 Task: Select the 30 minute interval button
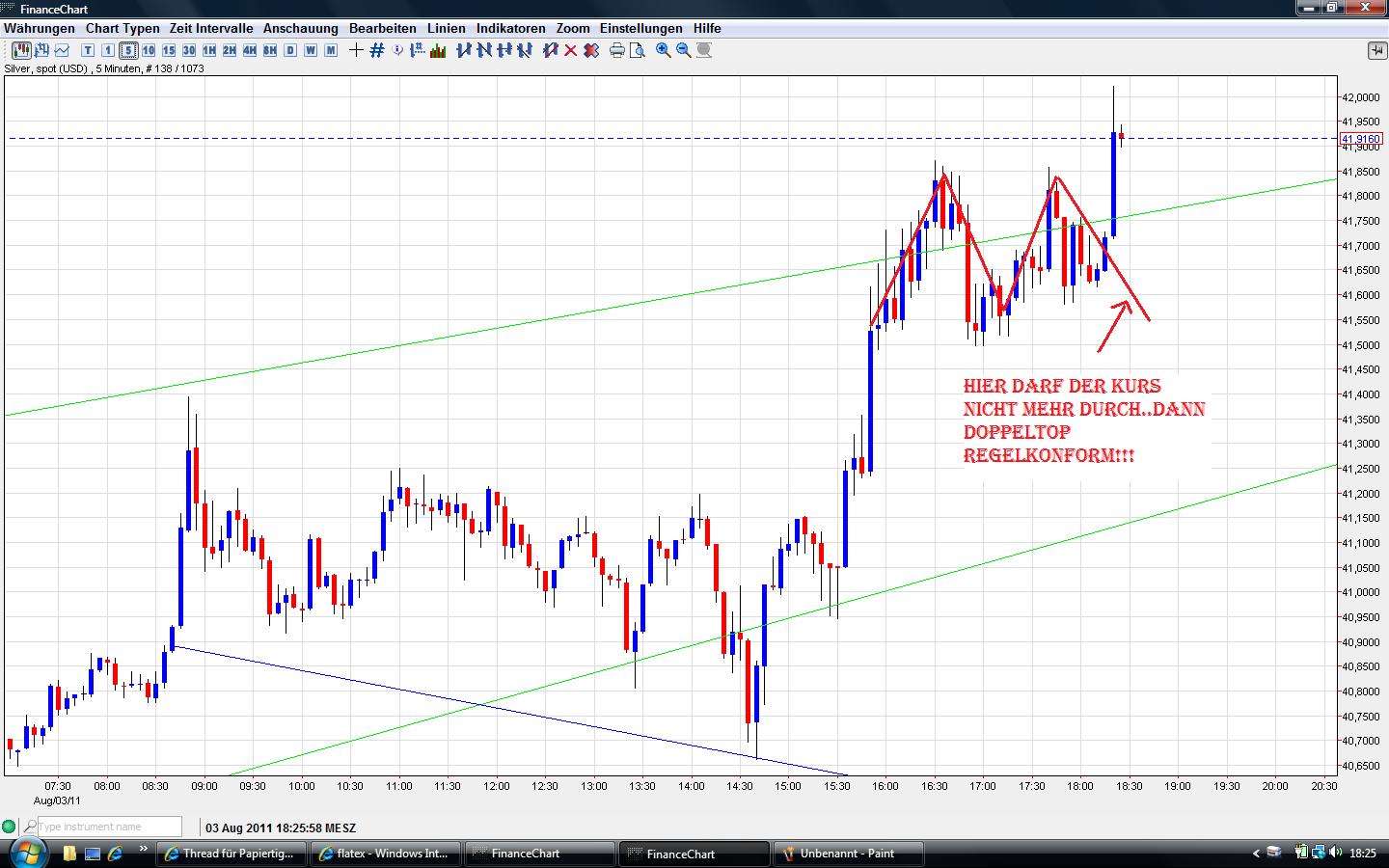pyautogui.click(x=189, y=50)
